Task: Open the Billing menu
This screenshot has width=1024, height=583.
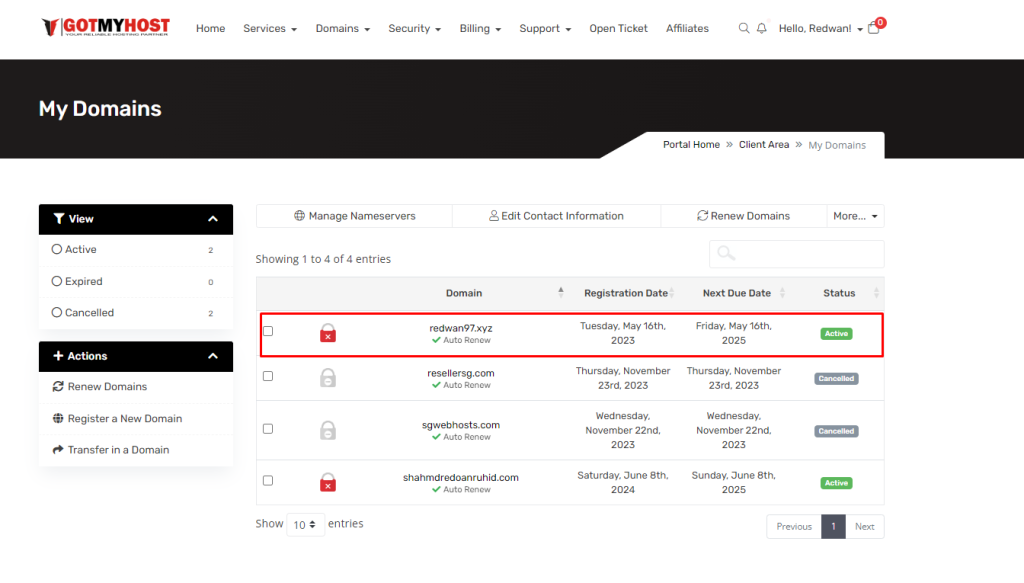Action: pyautogui.click(x=480, y=29)
